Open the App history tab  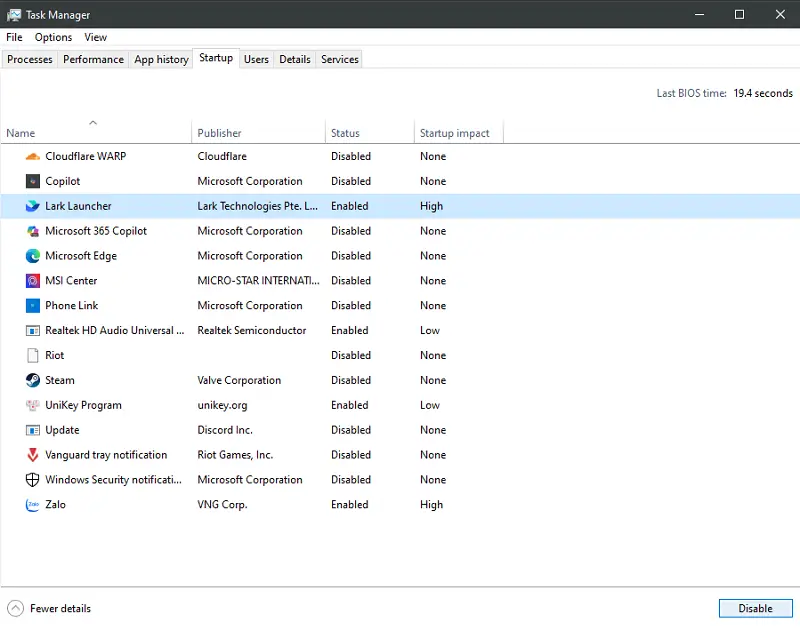click(x=161, y=59)
